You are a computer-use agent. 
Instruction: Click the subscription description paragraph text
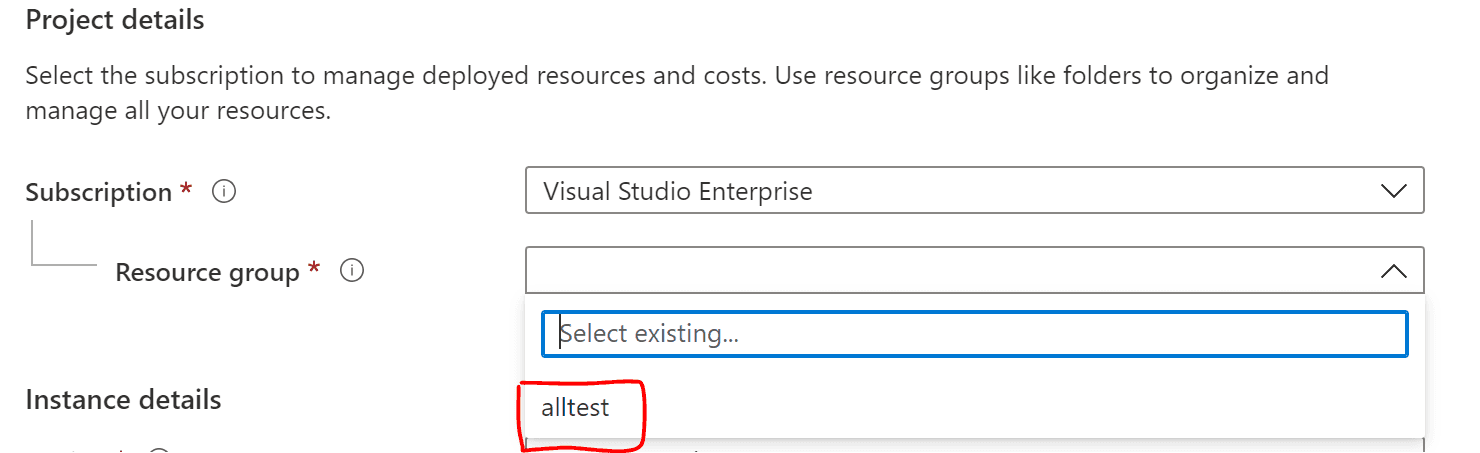click(x=676, y=93)
